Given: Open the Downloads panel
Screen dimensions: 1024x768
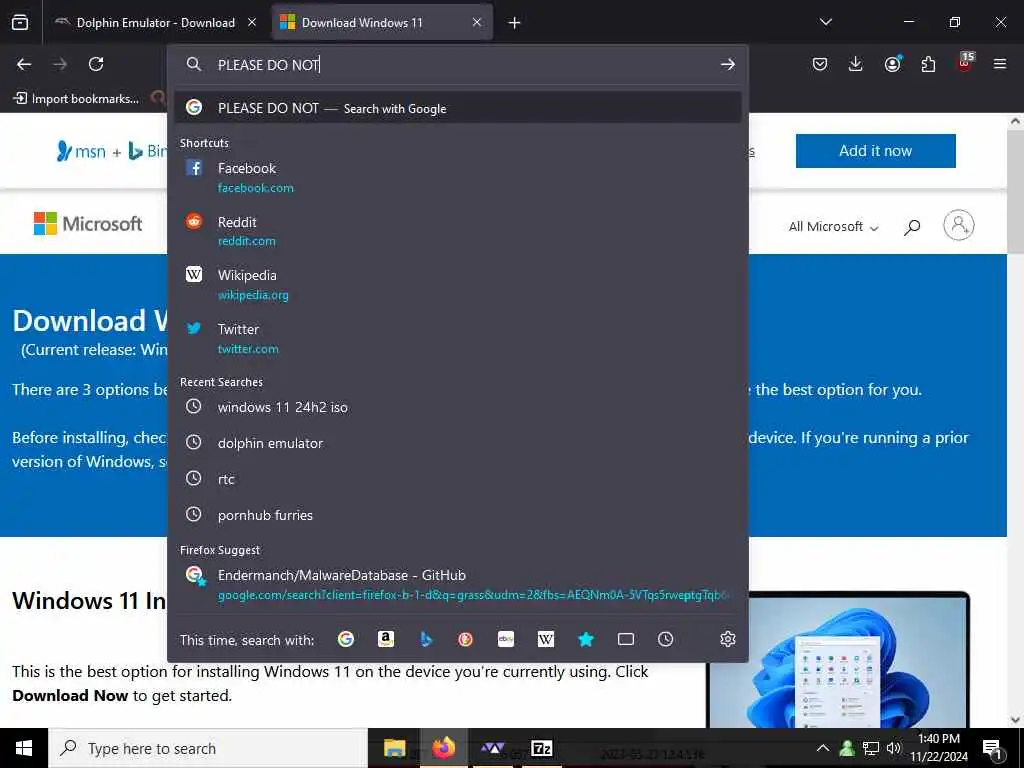Looking at the screenshot, I should (856, 64).
